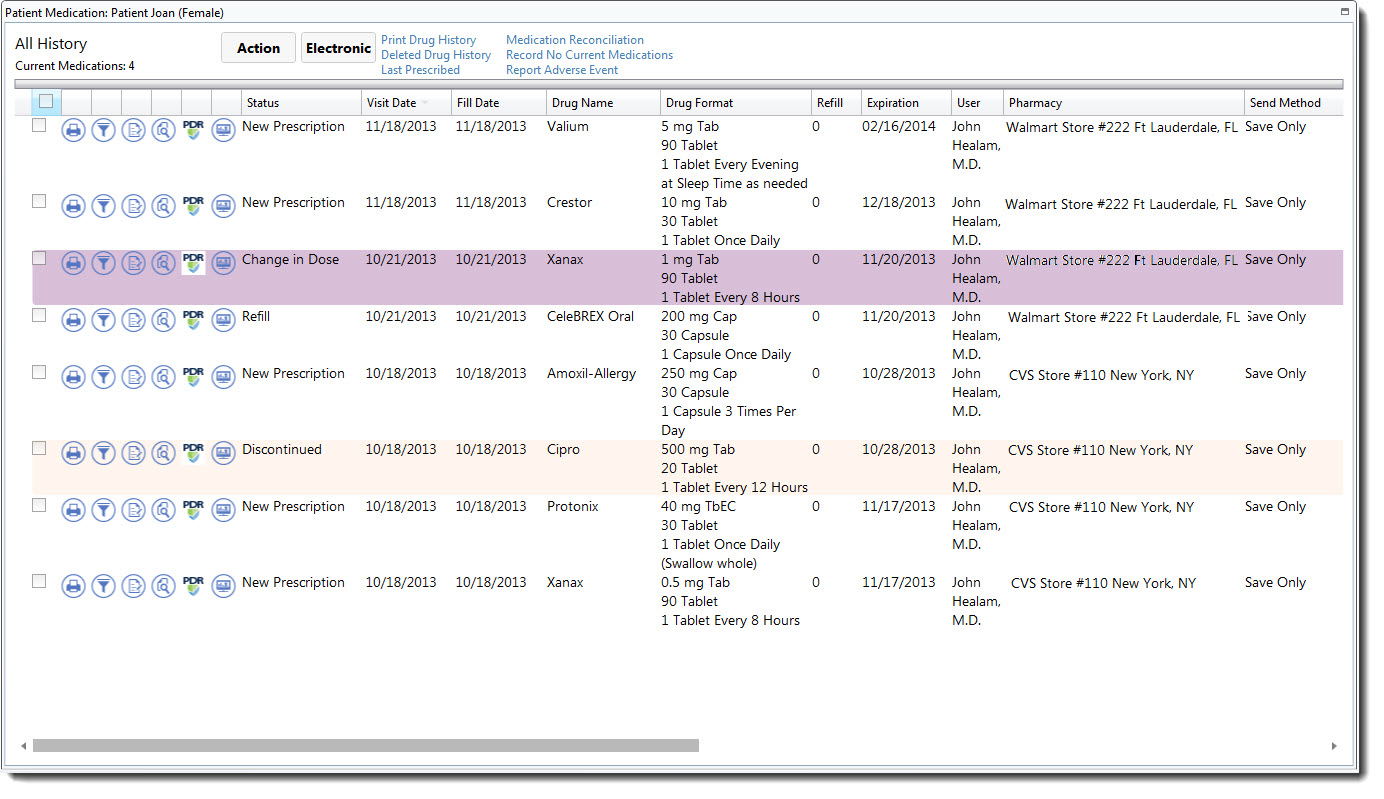Click the funnel icon in the Amoxil-Allergy row
This screenshot has width=1384, height=799.
pos(103,377)
